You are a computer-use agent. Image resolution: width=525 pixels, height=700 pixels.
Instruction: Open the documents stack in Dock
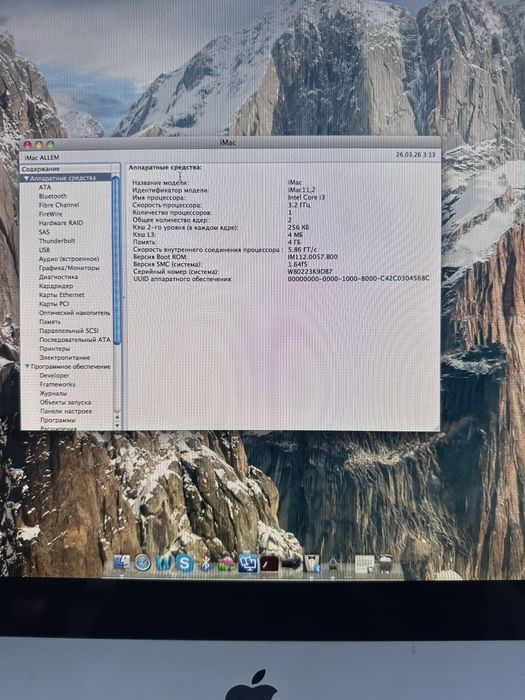(364, 564)
